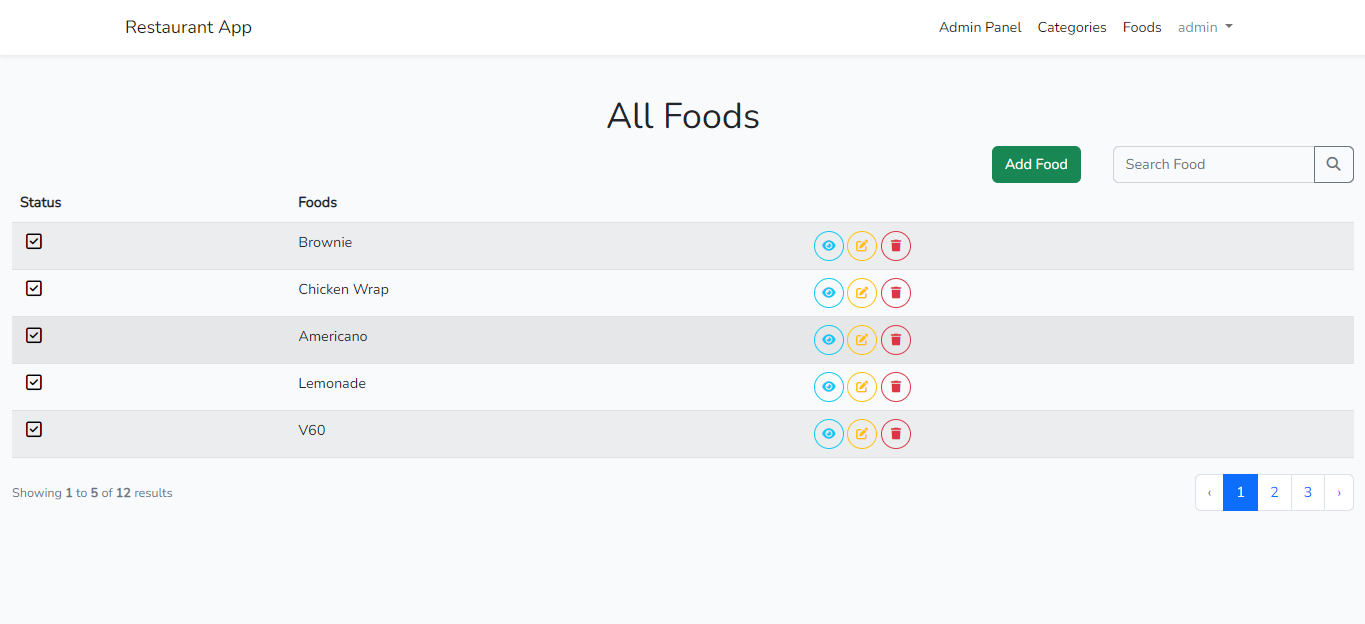1365x624 pixels.
Task: Click the edit icon for V60
Action: [x=862, y=433]
